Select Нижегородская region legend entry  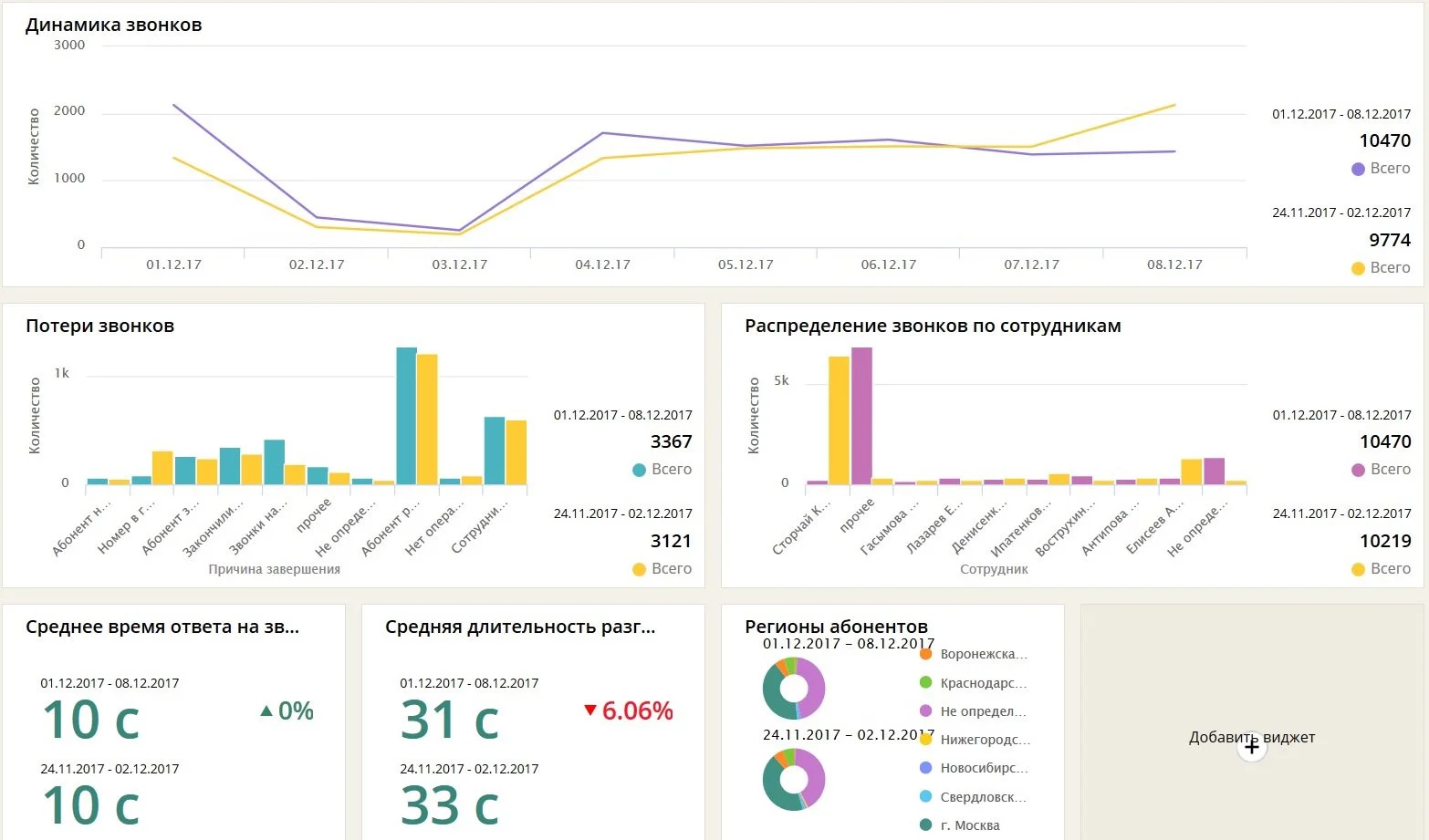tap(975, 740)
